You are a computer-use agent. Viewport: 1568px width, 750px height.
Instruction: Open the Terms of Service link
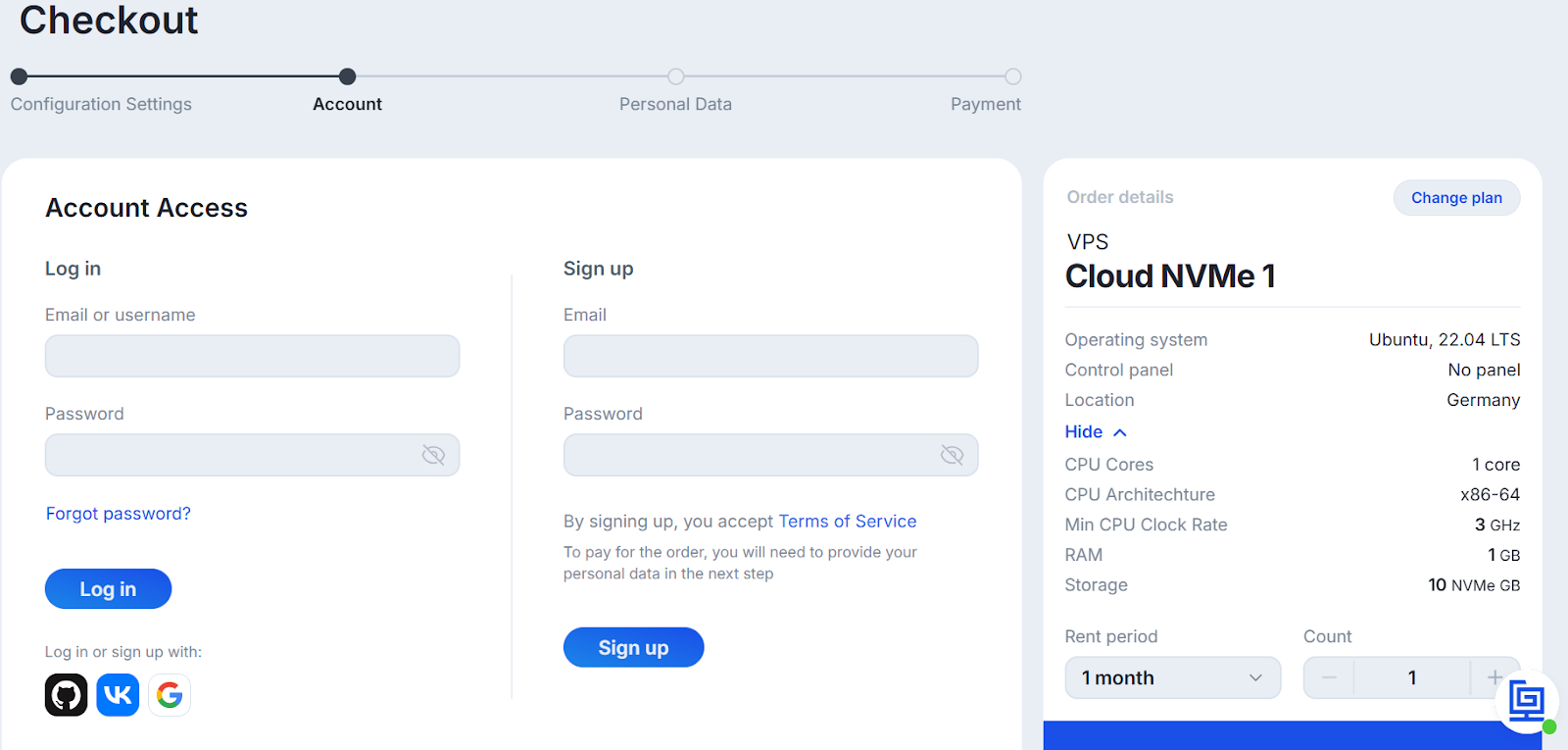click(x=848, y=522)
